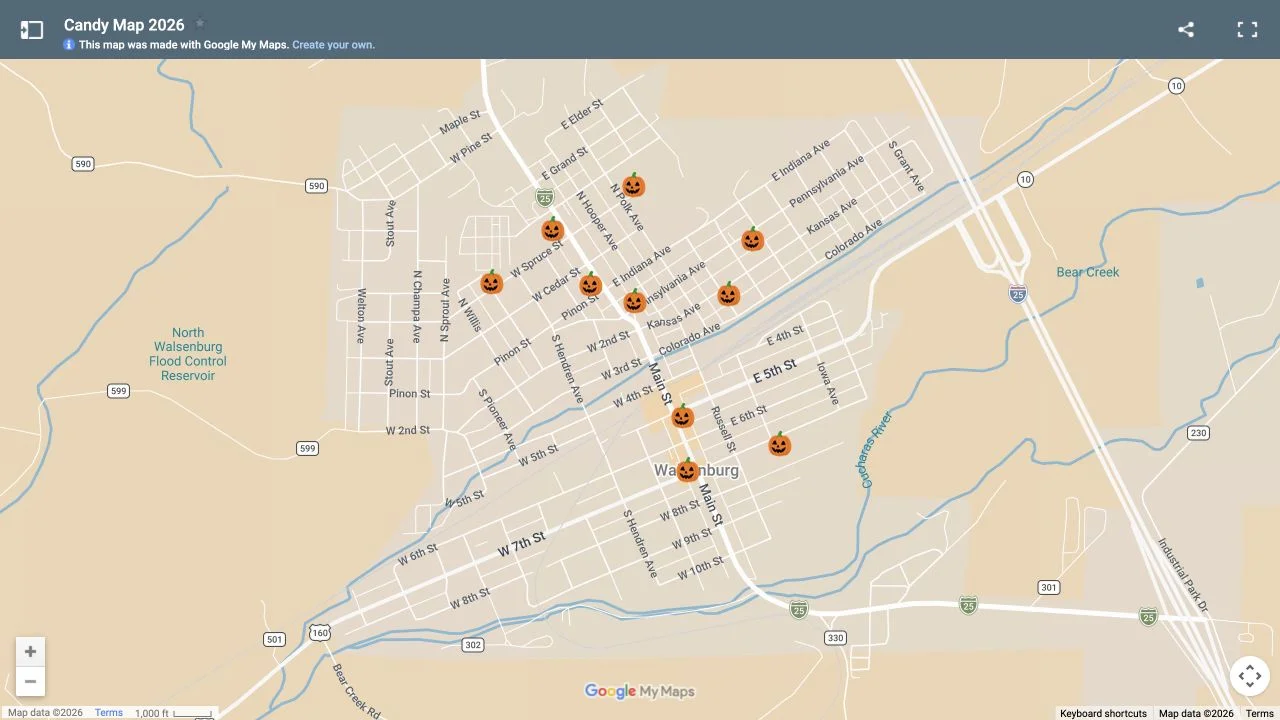Click the Interstate 25 shield near E Grand St
Screen dimensions: 1280x720
[x=544, y=197]
